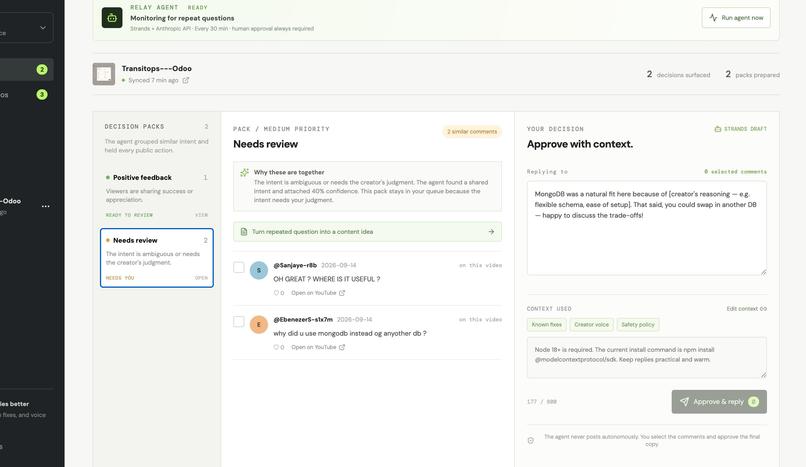This screenshot has width=806, height=467.
Task: Click Run agent now button
Action: coord(736,17)
